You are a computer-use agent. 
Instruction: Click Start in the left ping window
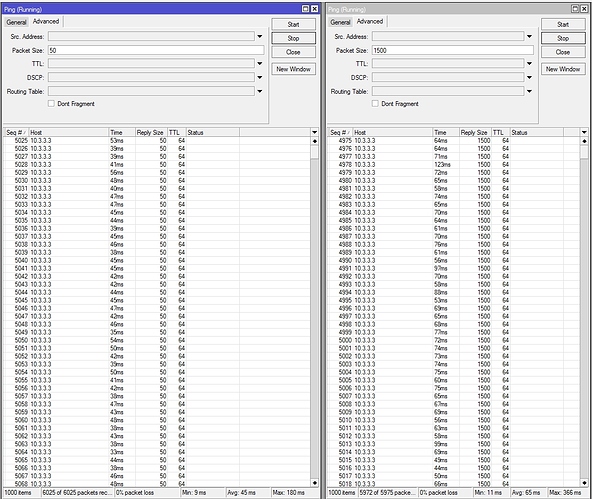pos(293,25)
